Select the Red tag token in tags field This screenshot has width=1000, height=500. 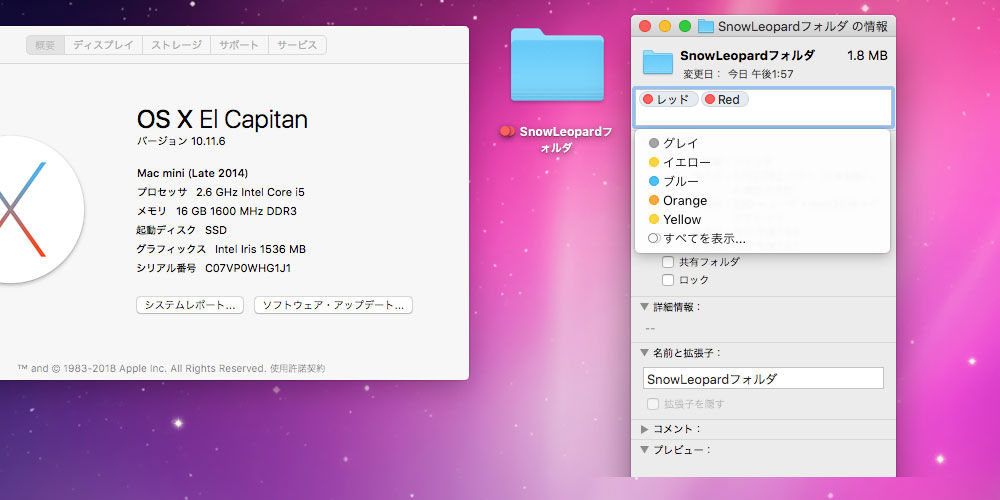[724, 99]
